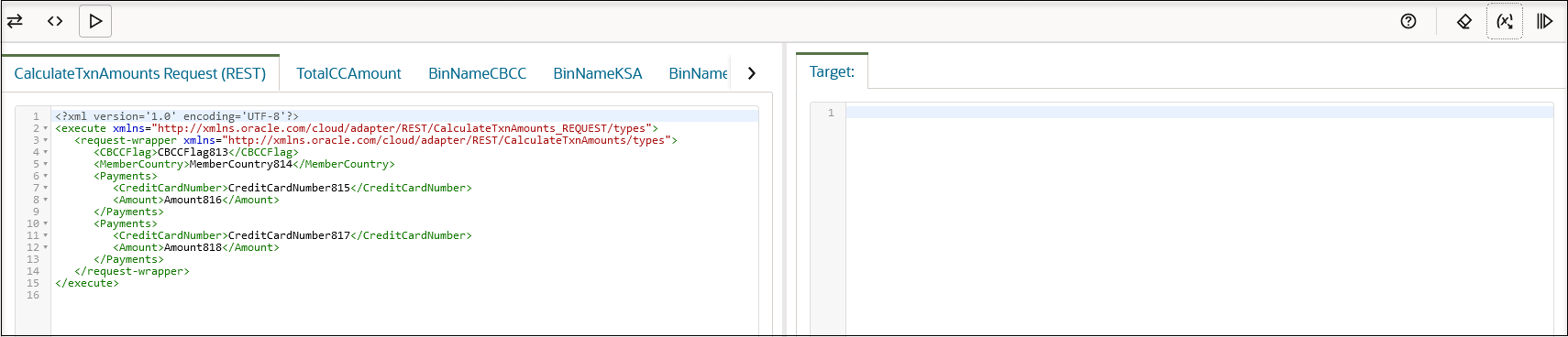Click the MemberCountry814 value text
The width and height of the screenshot is (1568, 337).
click(240, 164)
